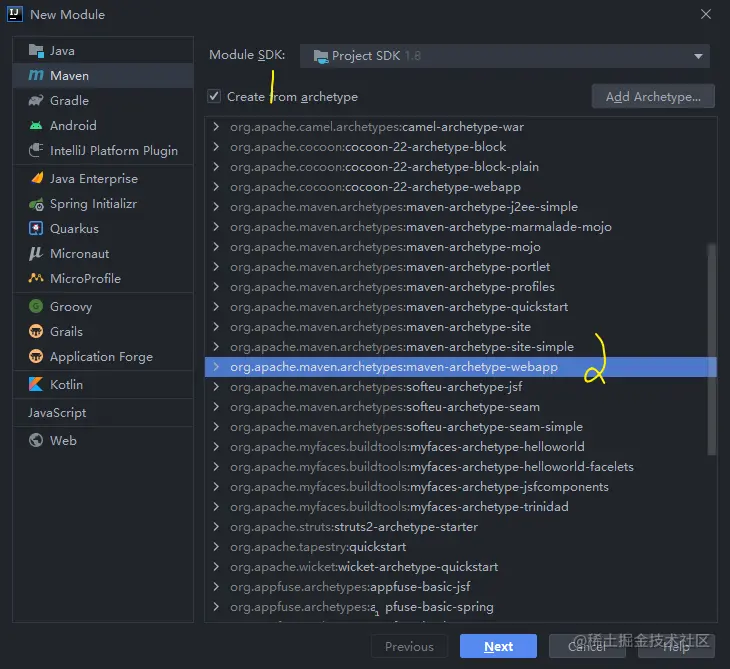The height and width of the screenshot is (669, 730).
Task: Select Kotlin module type
Action: click(x=103, y=385)
